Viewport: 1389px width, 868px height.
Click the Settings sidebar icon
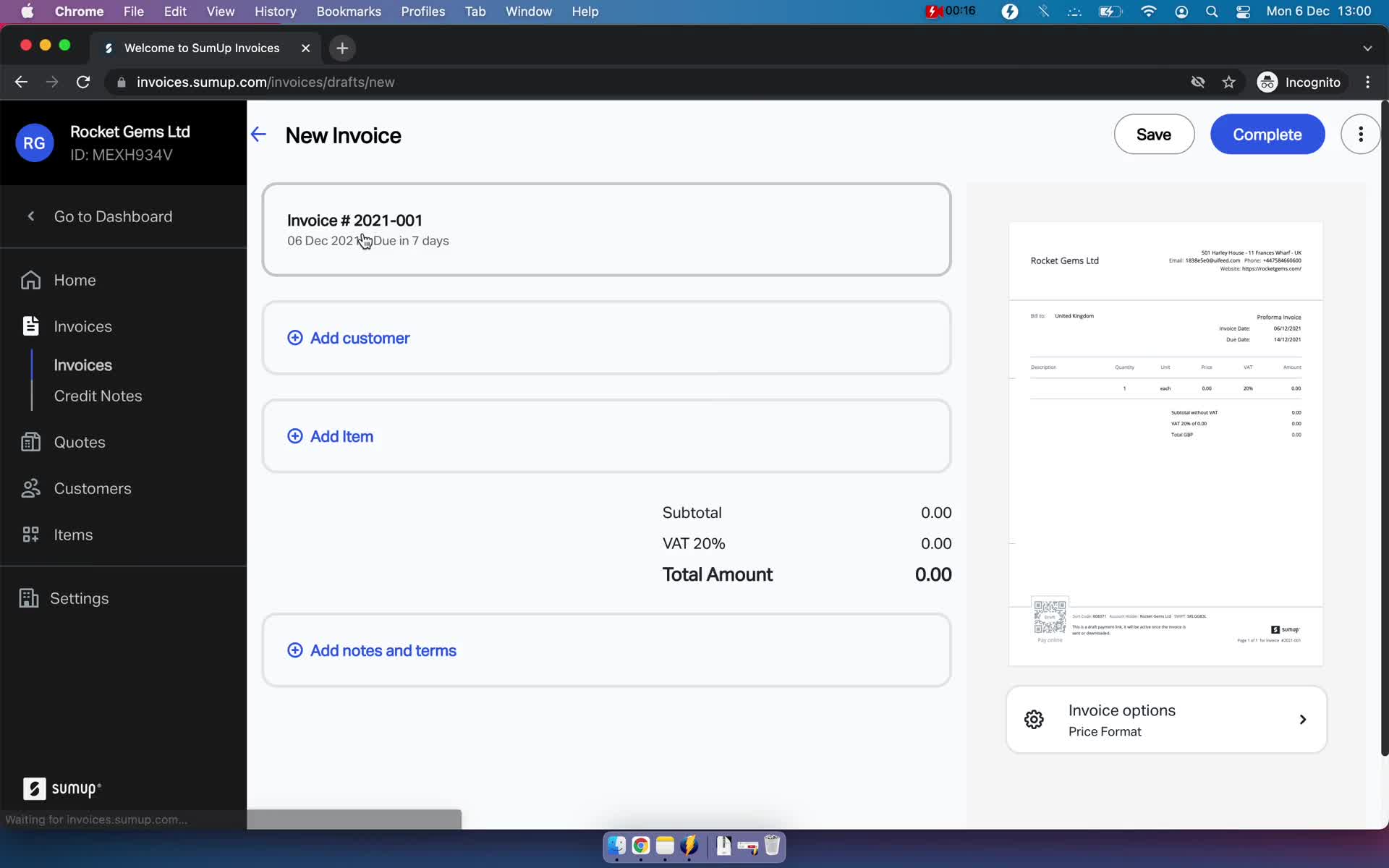pos(30,598)
